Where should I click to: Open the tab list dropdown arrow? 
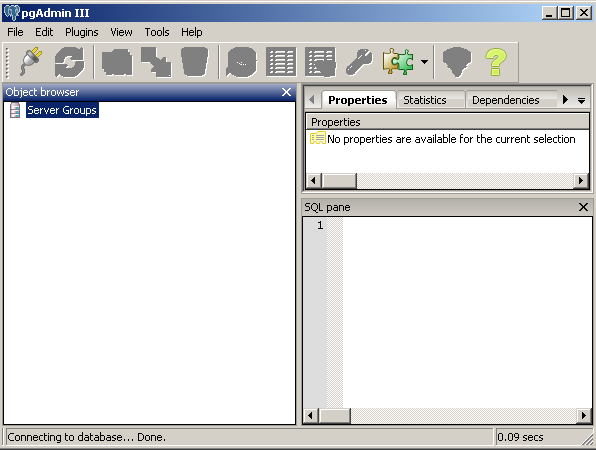[581, 101]
